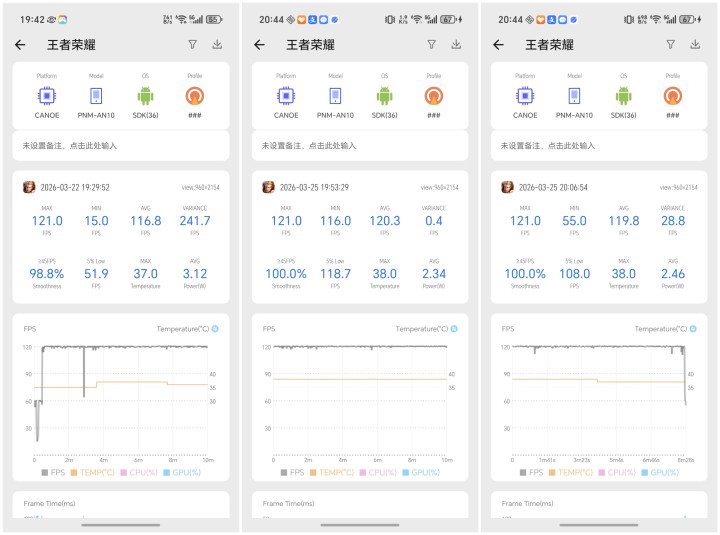720x535 pixels.
Task: Tap remark note field in middle screenshot
Action: tap(360, 146)
